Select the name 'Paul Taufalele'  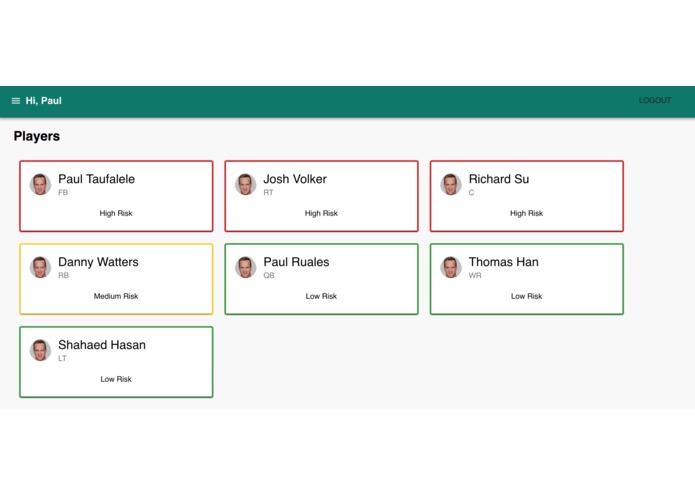[97, 179]
